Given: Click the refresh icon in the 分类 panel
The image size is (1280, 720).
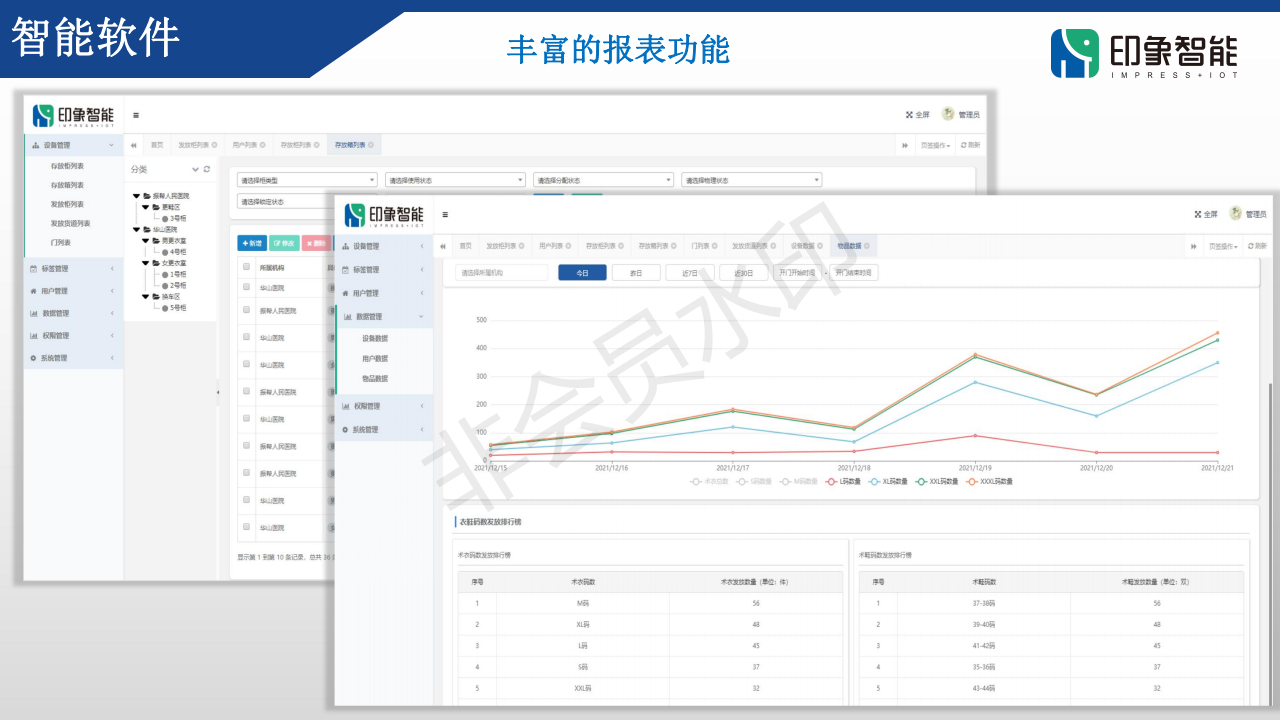Looking at the screenshot, I should pyautogui.click(x=207, y=169).
